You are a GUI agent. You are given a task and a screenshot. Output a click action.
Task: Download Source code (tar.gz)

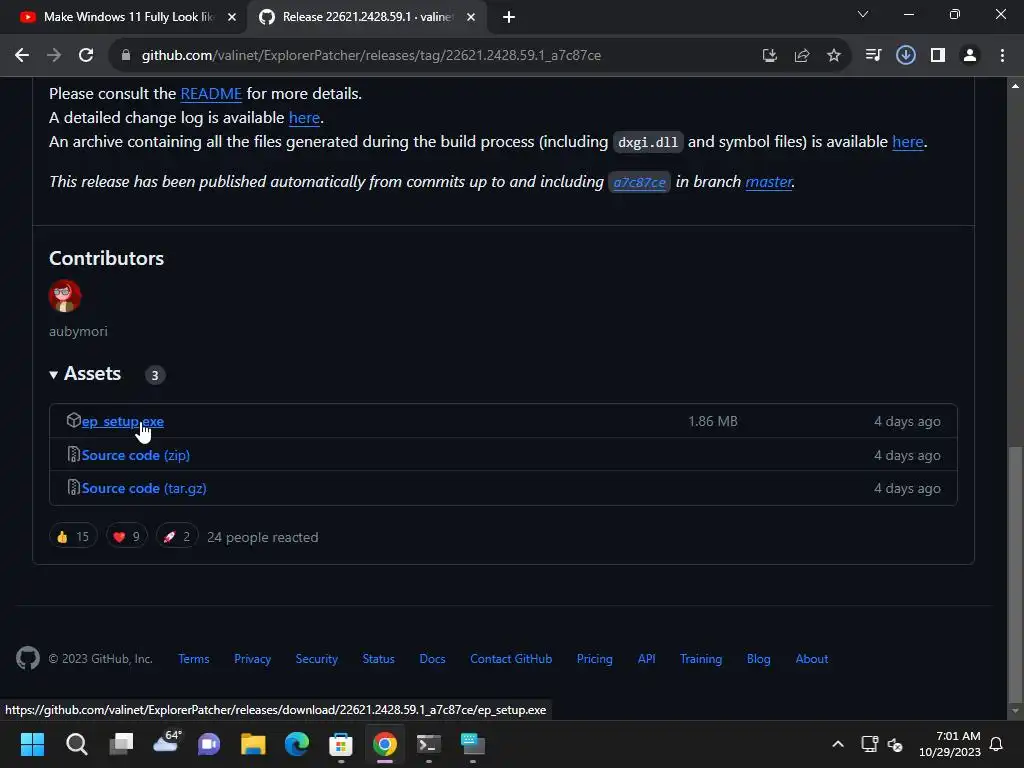point(144,488)
